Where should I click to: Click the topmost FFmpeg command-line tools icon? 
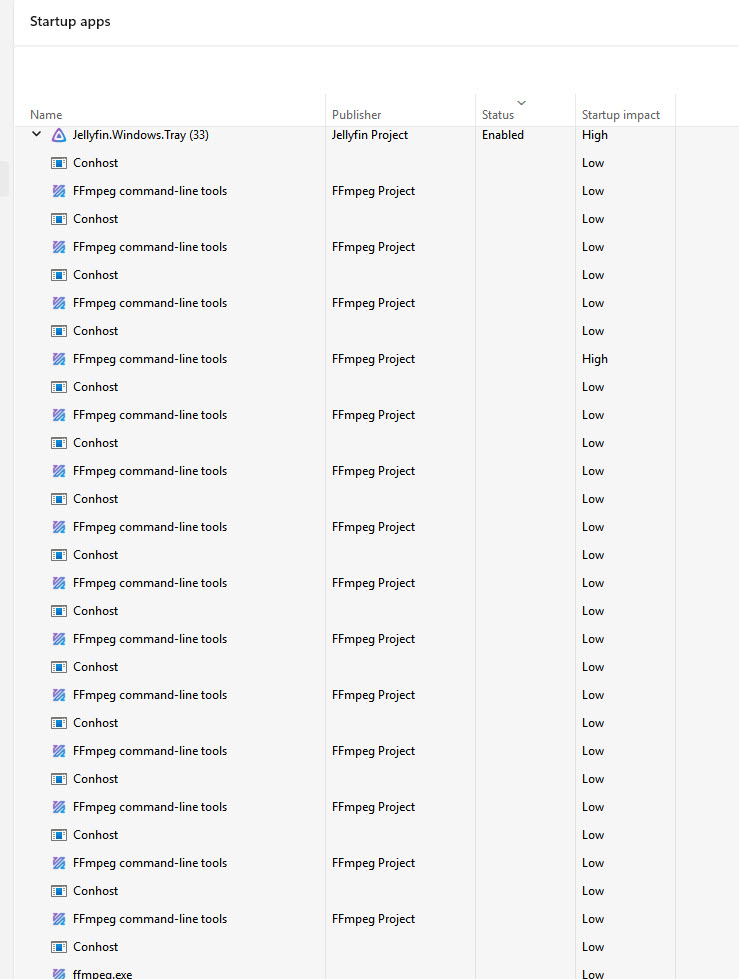coord(59,191)
